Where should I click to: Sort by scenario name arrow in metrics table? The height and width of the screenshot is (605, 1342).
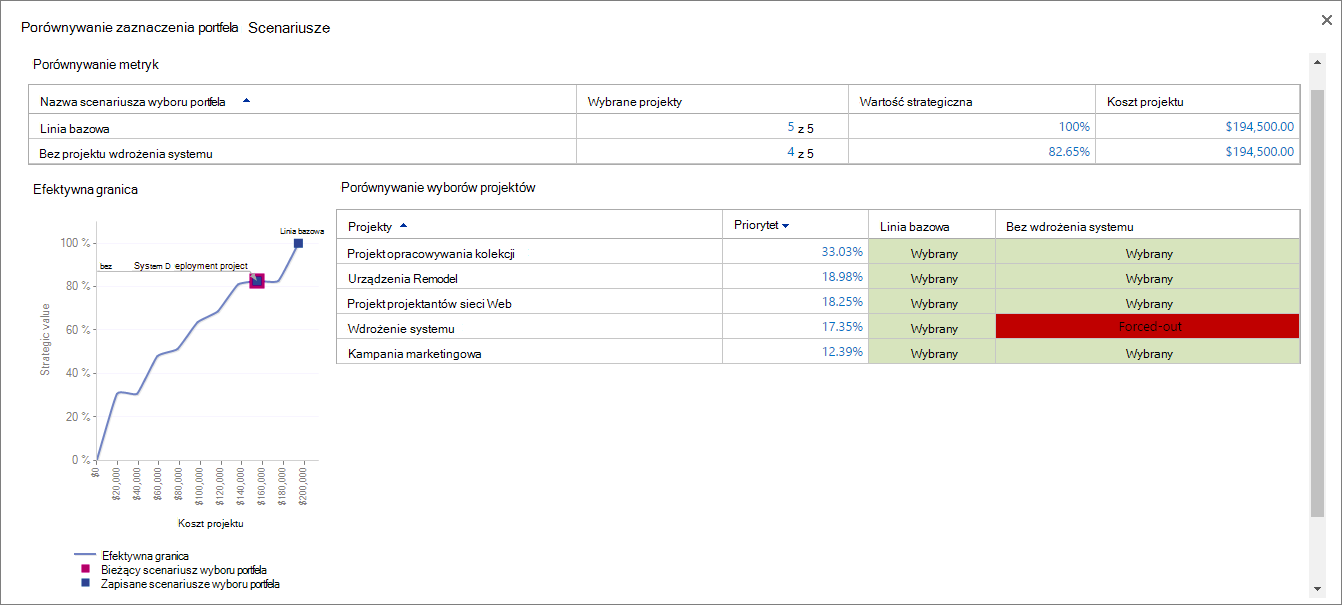point(247,101)
